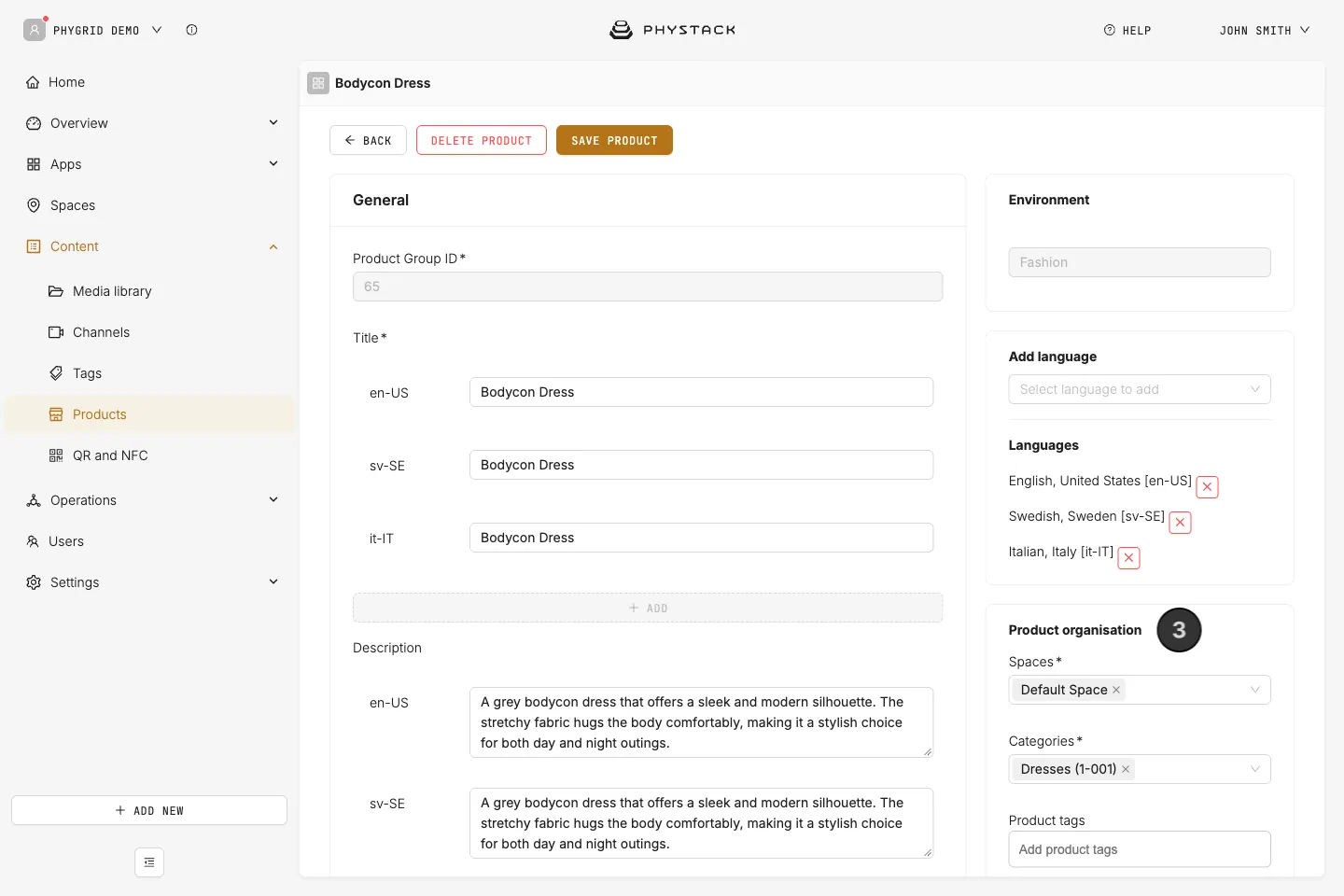Focus the Add product tags field
The width and height of the screenshot is (1344, 896).
1140,849
